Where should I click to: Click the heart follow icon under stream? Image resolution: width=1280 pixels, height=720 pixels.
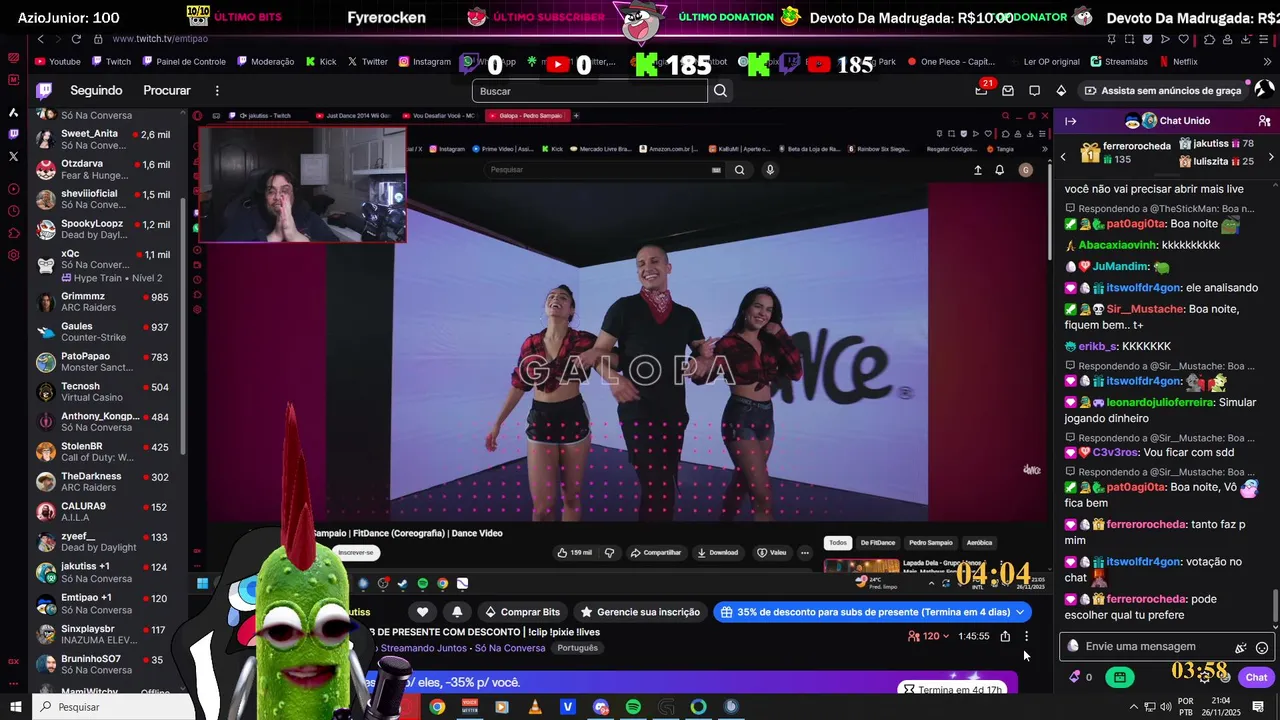click(x=423, y=612)
